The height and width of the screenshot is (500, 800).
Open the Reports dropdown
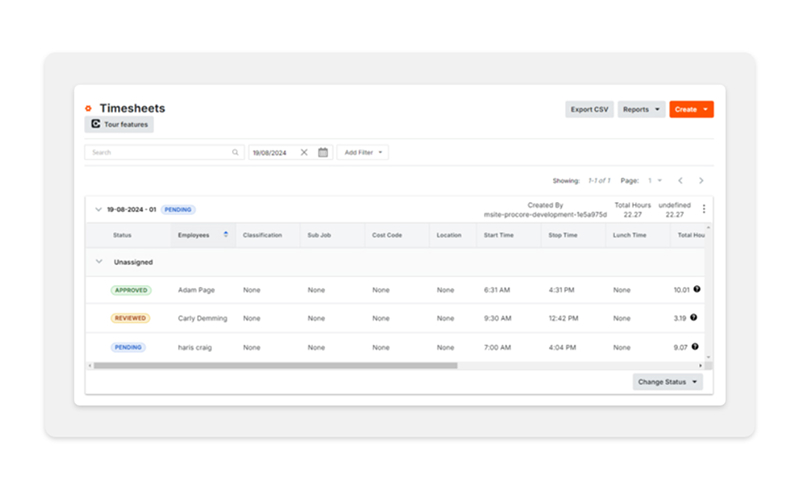tap(640, 109)
